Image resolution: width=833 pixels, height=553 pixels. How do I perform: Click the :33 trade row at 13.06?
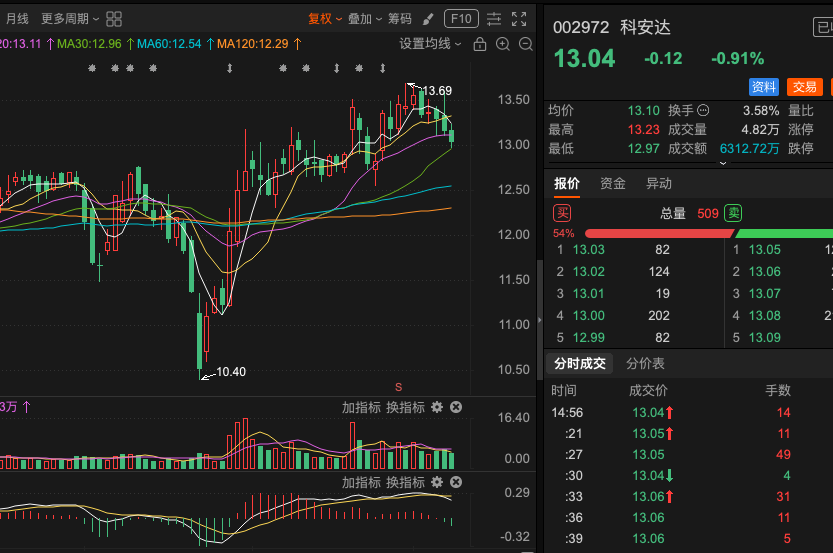[x=688, y=497]
